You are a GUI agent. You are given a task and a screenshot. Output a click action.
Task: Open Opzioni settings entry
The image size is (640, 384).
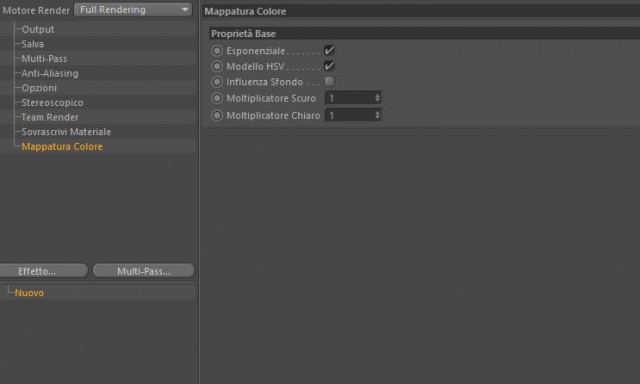pos(39,88)
